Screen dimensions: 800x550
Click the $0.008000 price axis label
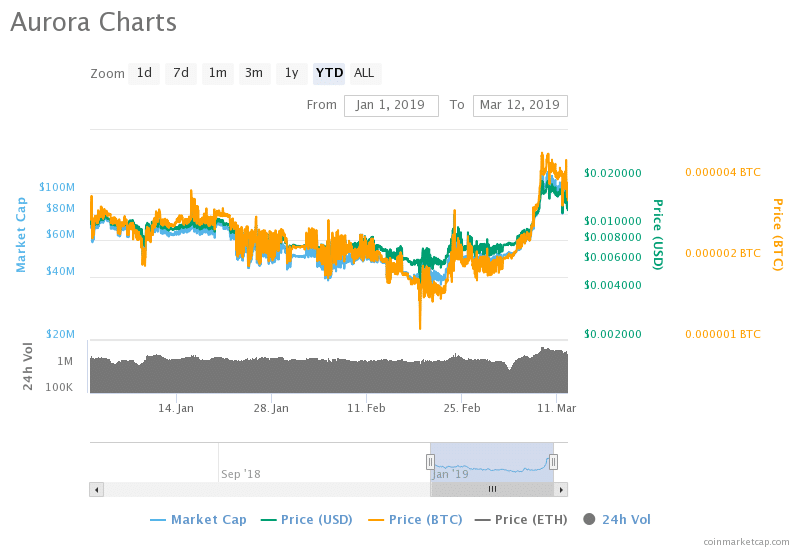tap(613, 237)
